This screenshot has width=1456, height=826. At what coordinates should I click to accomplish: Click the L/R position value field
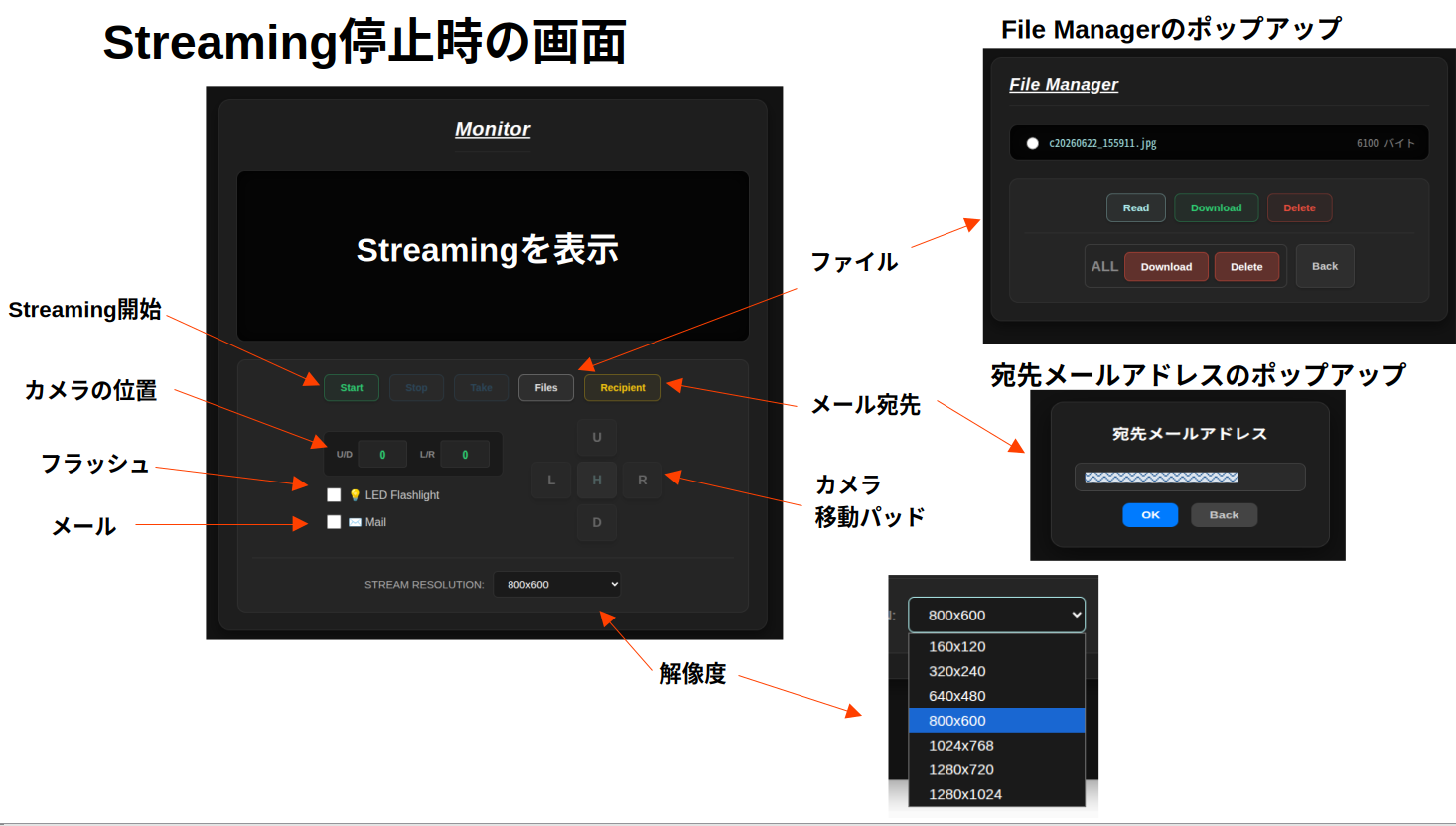point(465,454)
